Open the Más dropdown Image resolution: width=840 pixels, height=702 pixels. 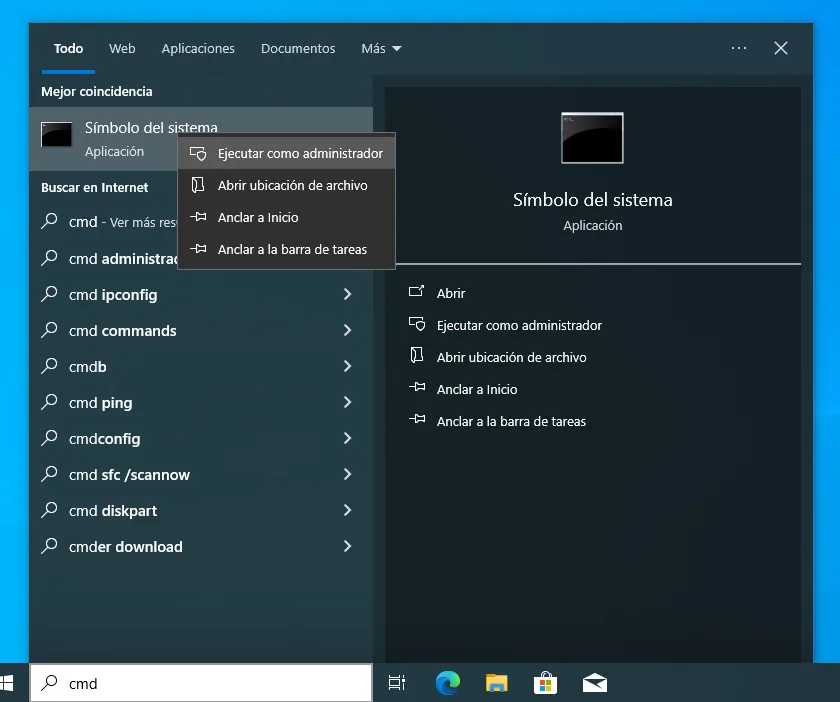pyautogui.click(x=381, y=49)
